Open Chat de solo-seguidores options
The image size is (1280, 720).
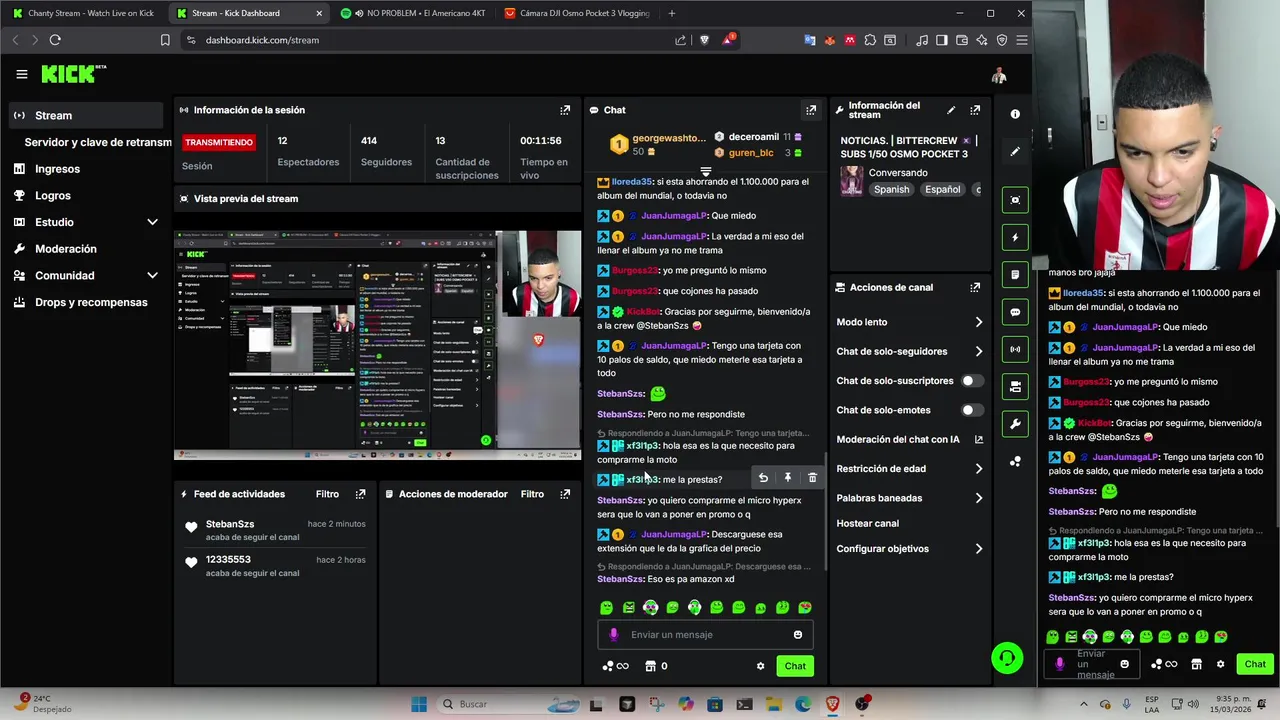(909, 351)
